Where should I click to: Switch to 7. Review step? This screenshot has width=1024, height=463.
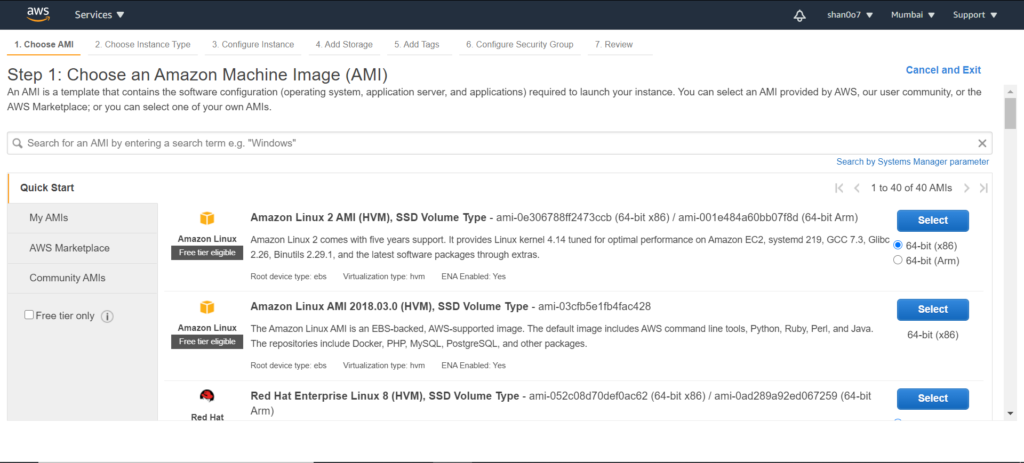(x=614, y=44)
